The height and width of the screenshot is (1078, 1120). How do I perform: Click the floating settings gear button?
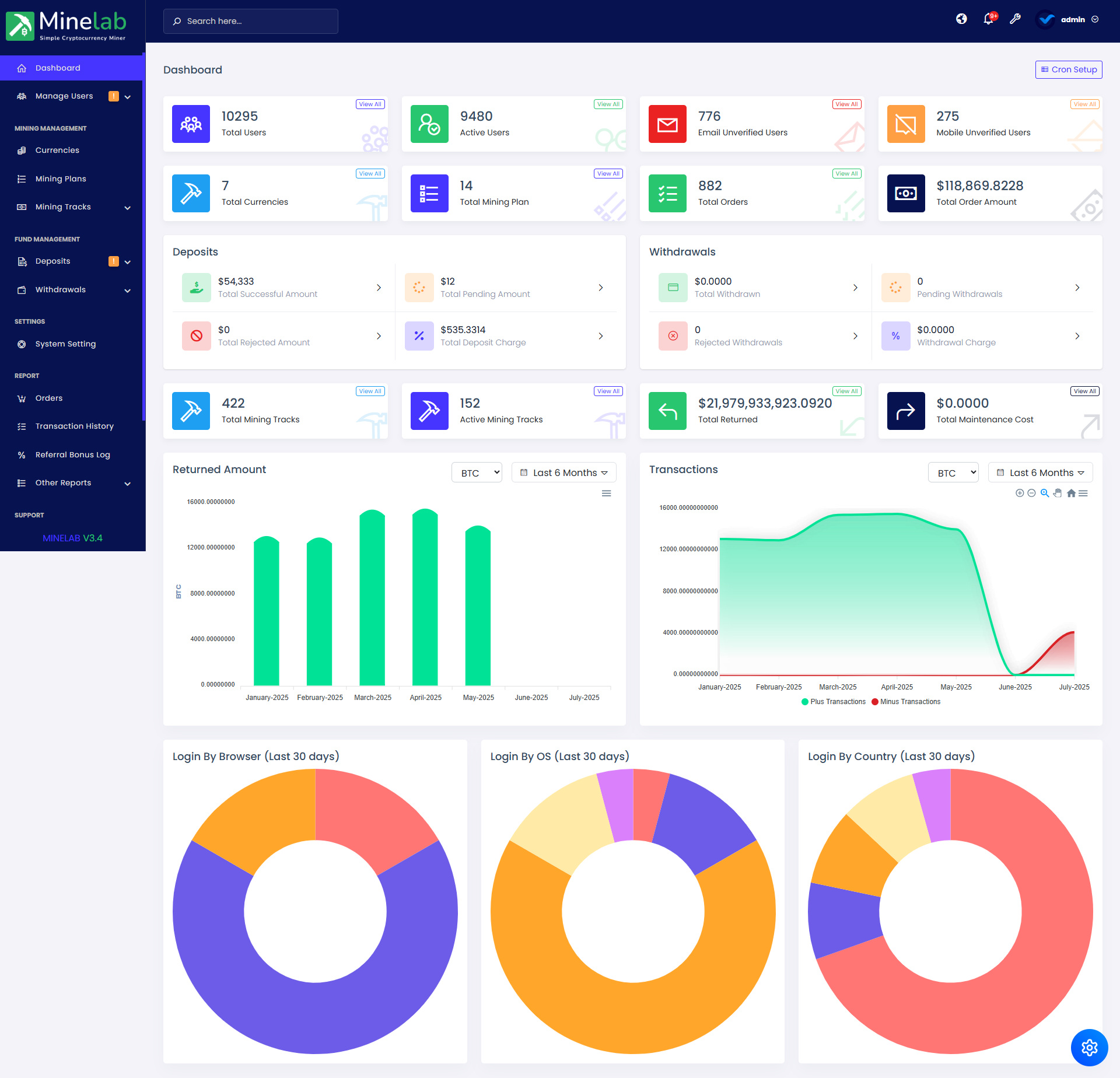click(x=1089, y=1048)
